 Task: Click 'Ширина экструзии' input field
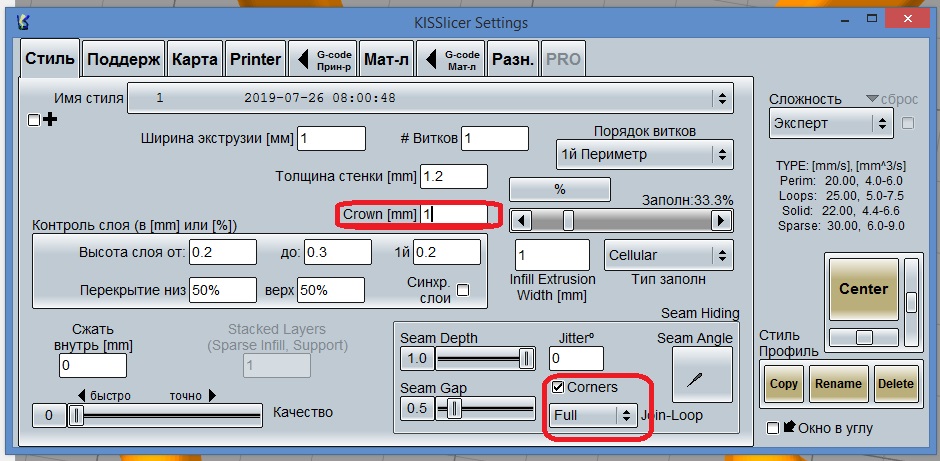(331, 138)
